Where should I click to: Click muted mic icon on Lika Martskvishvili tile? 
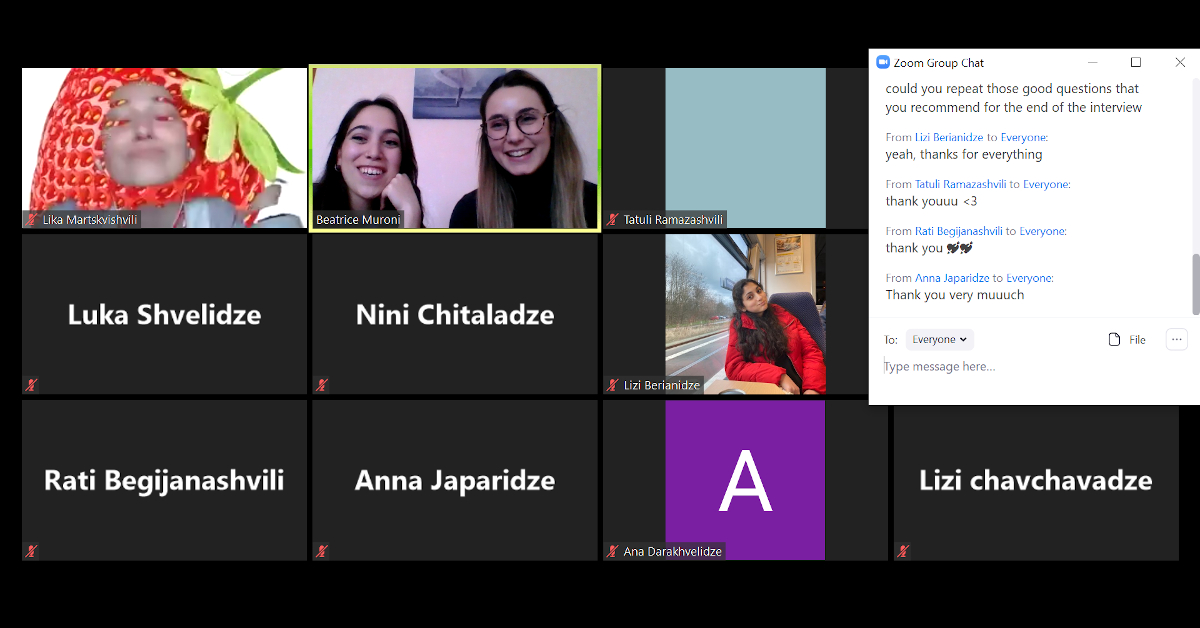coord(32,219)
